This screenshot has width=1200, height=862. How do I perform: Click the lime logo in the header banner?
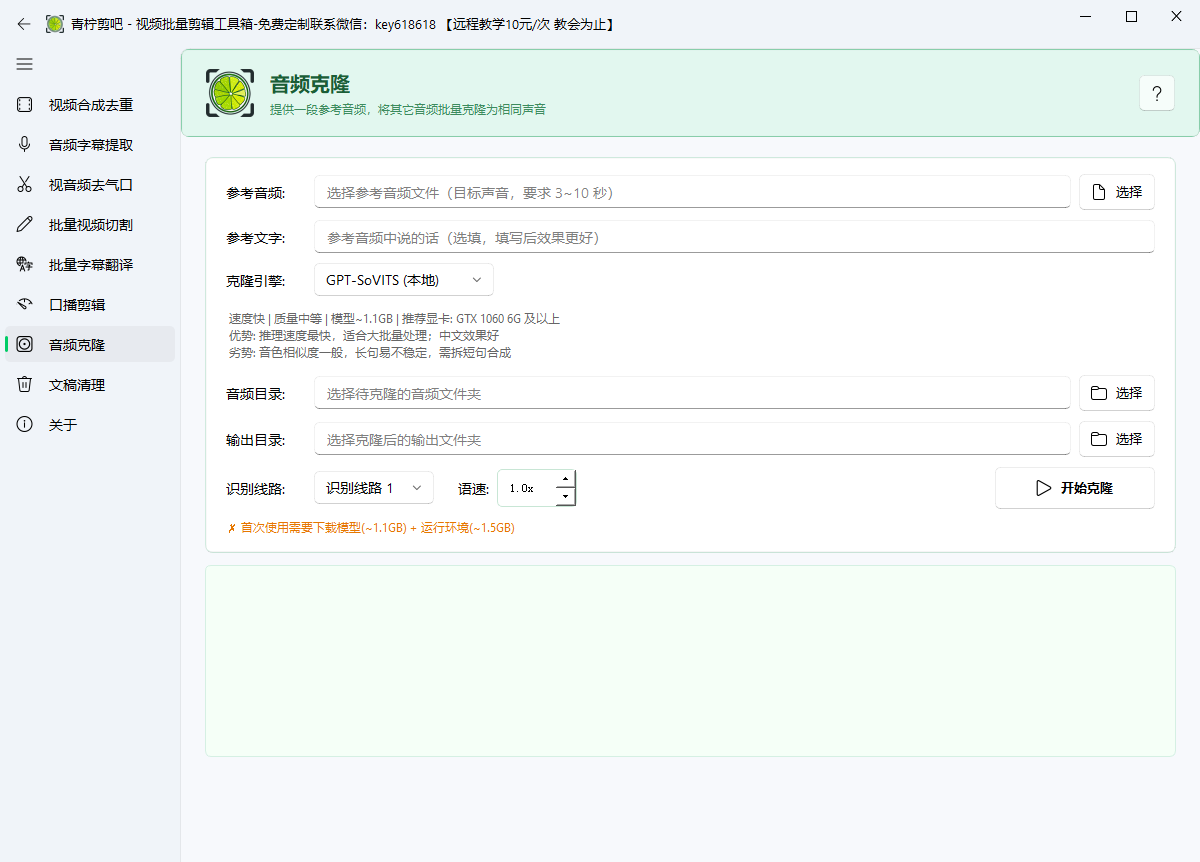point(229,93)
